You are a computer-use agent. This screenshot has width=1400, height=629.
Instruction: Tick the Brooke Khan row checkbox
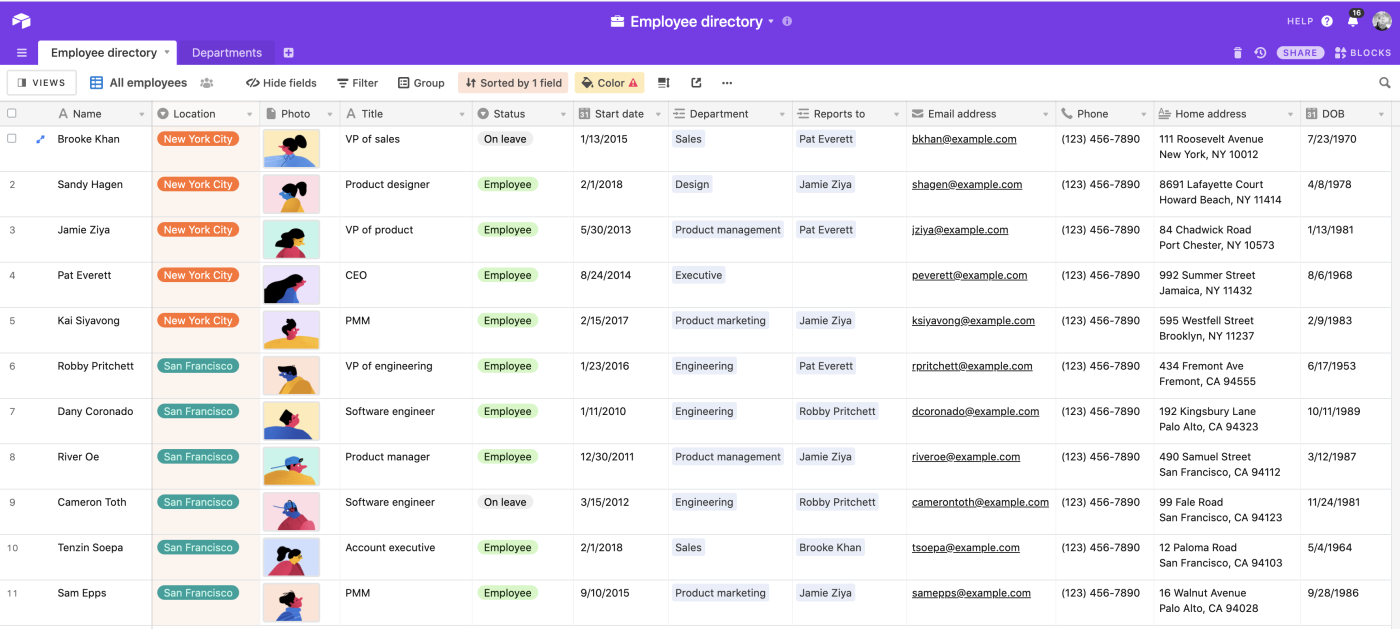pyautogui.click(x=12, y=139)
